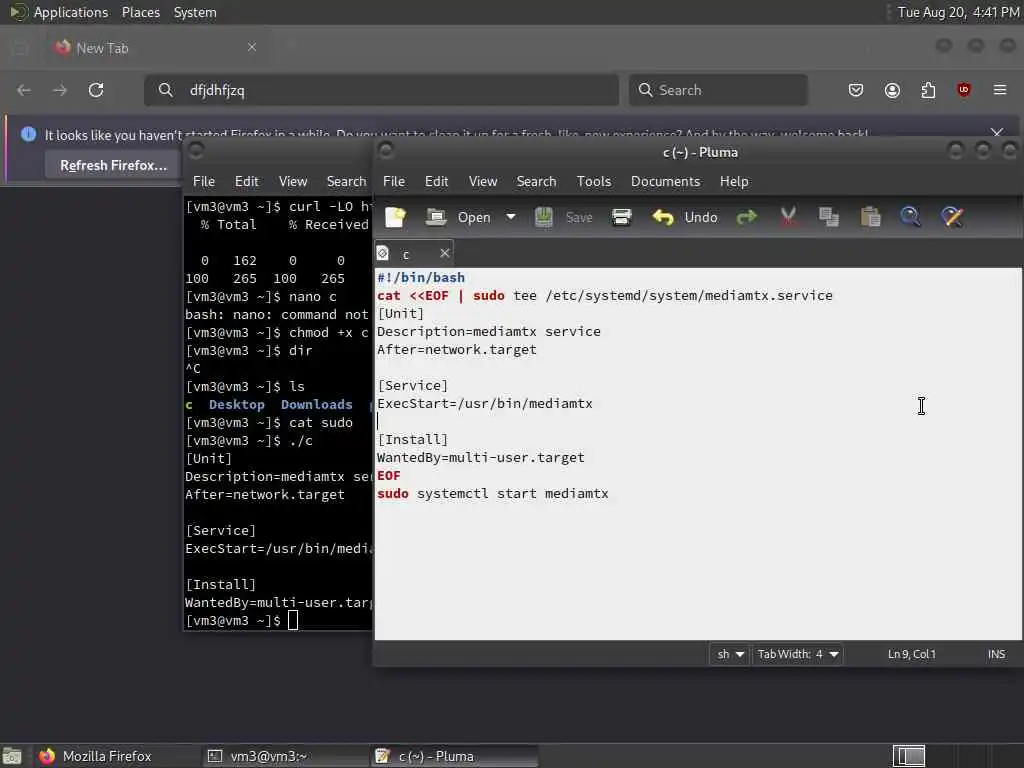Reload the page in Firefox
The height and width of the screenshot is (768, 1024).
tap(96, 90)
